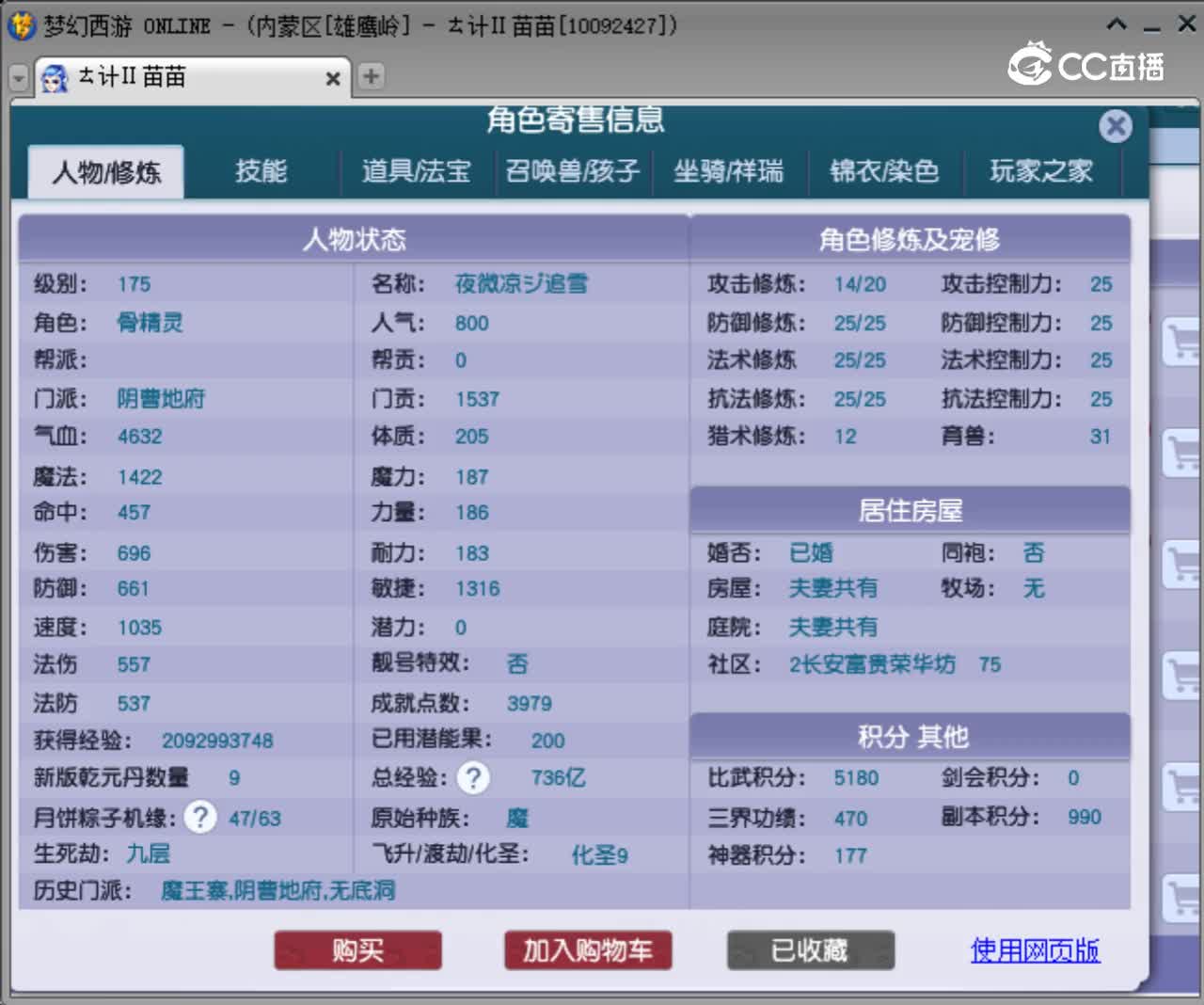Click the 敏捷 value 1316
This screenshot has width=1204, height=1005.
(478, 589)
